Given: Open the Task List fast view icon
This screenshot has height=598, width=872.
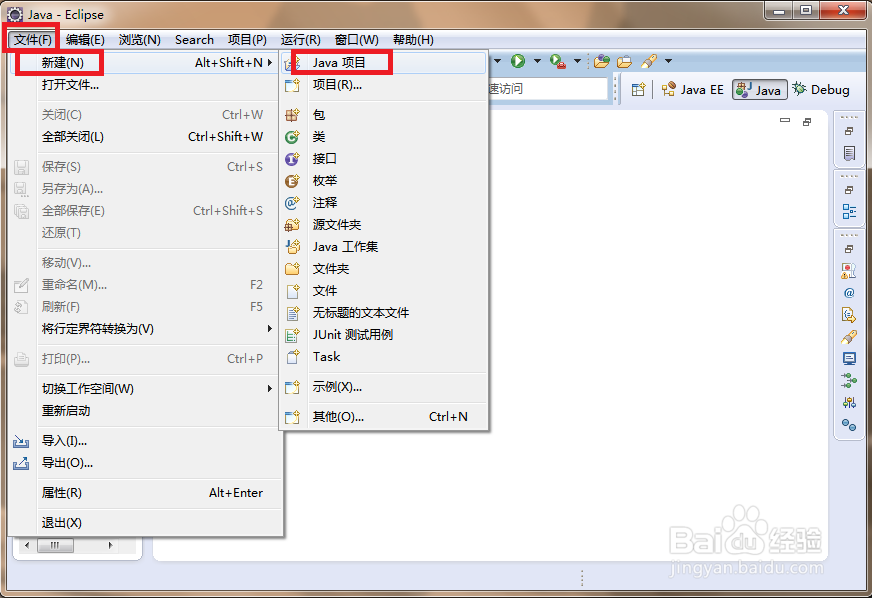Looking at the screenshot, I should (x=849, y=152).
